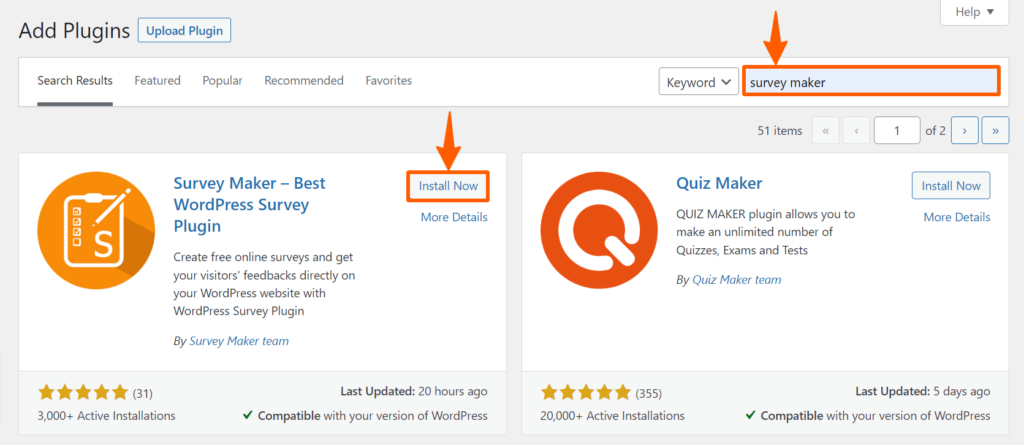
Task: Install the Survey Maker plugin
Action: point(448,186)
